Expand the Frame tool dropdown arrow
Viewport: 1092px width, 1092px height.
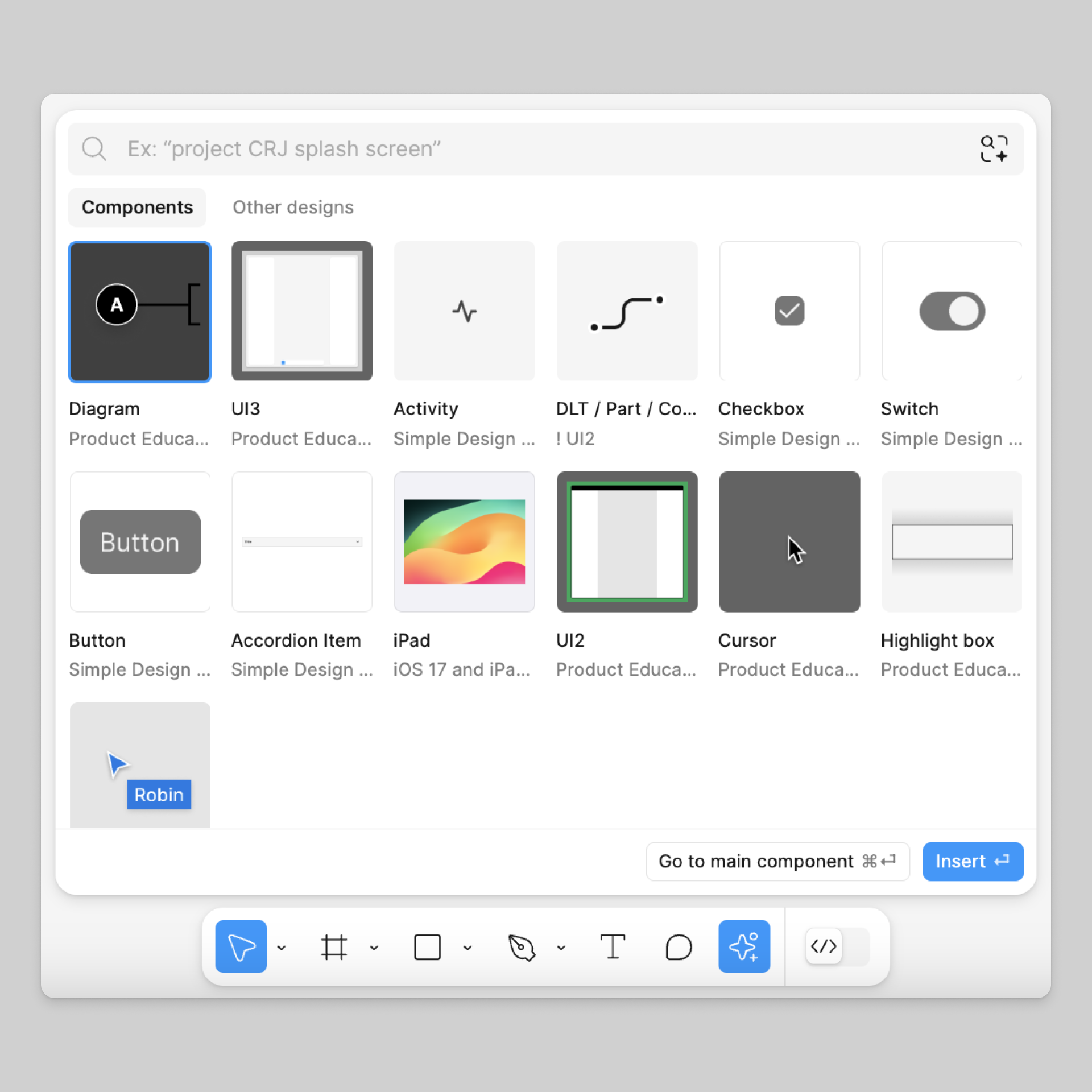tap(374, 948)
